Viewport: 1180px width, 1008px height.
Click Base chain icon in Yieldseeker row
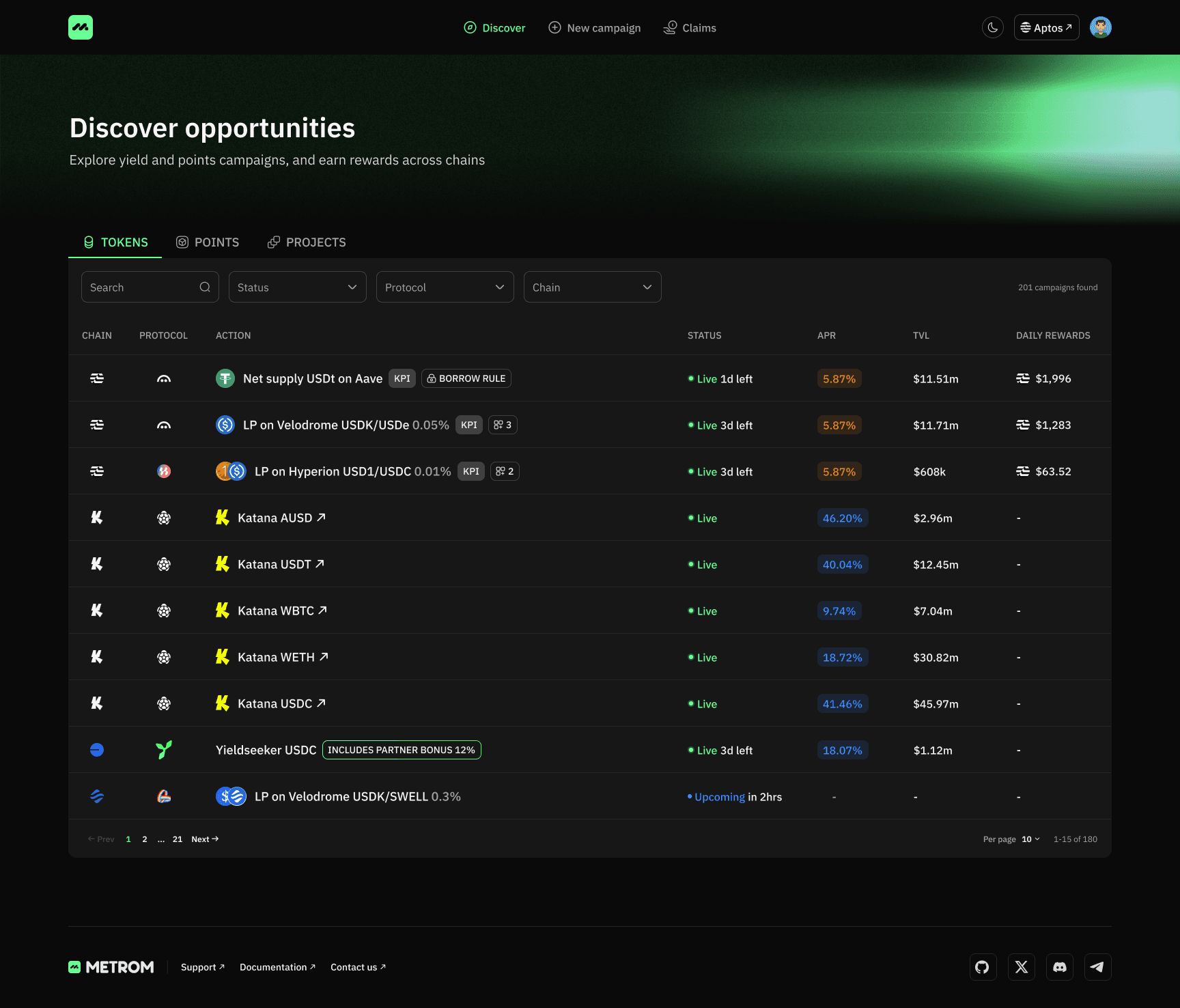click(97, 750)
